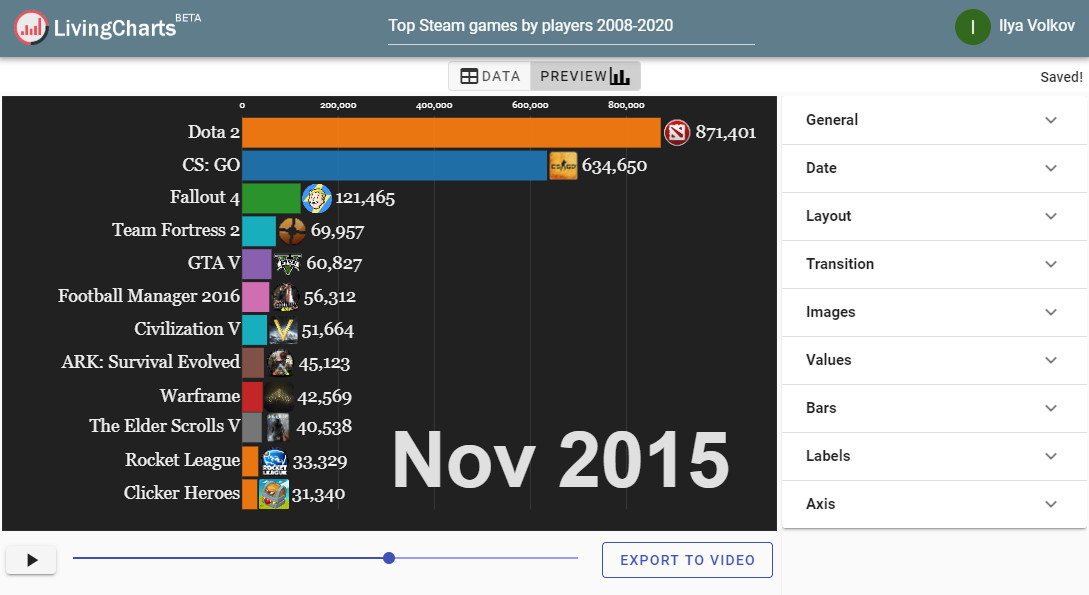Click the Warframe value 42,569
This screenshot has height=595, width=1089.
pos(324,397)
